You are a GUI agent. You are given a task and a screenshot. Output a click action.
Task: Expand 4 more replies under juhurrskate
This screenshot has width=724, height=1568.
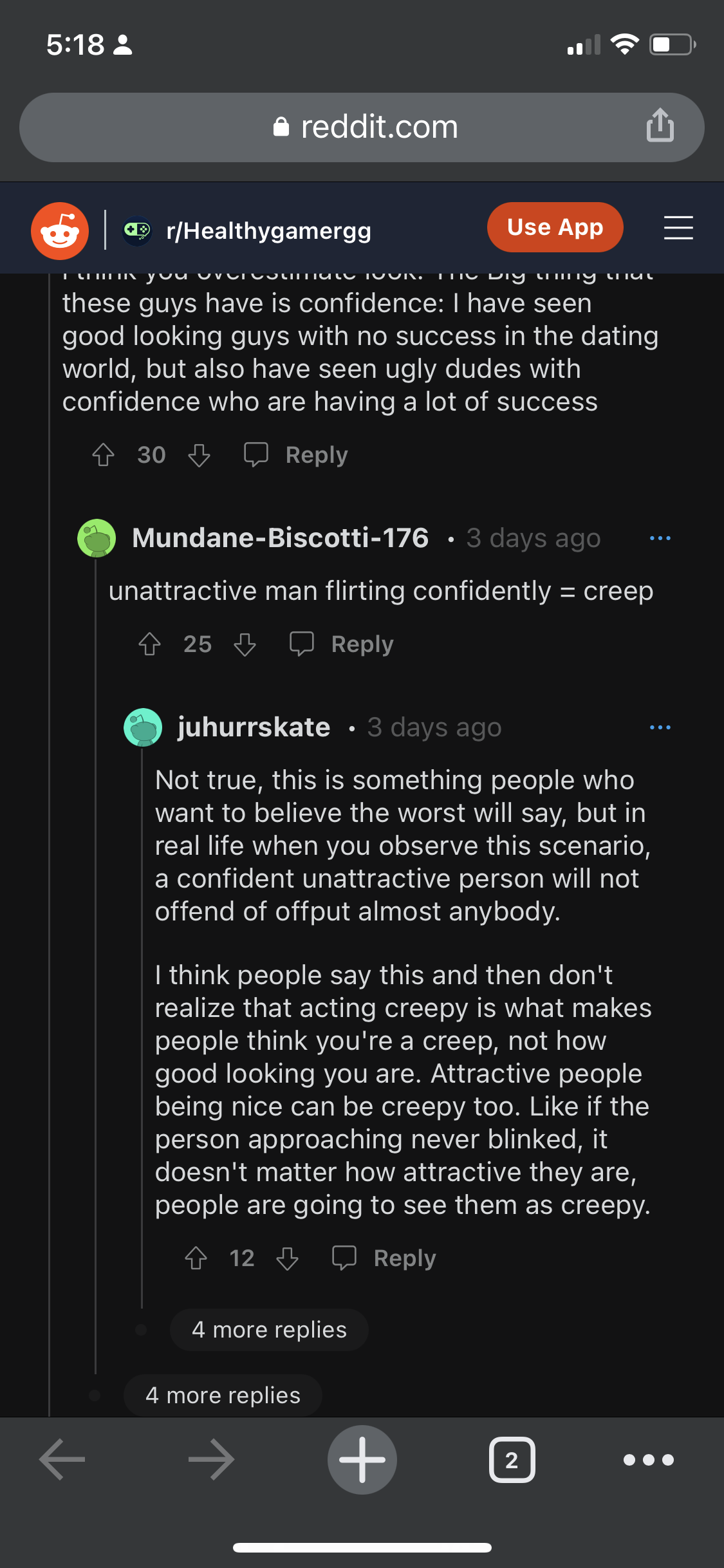click(x=269, y=1330)
